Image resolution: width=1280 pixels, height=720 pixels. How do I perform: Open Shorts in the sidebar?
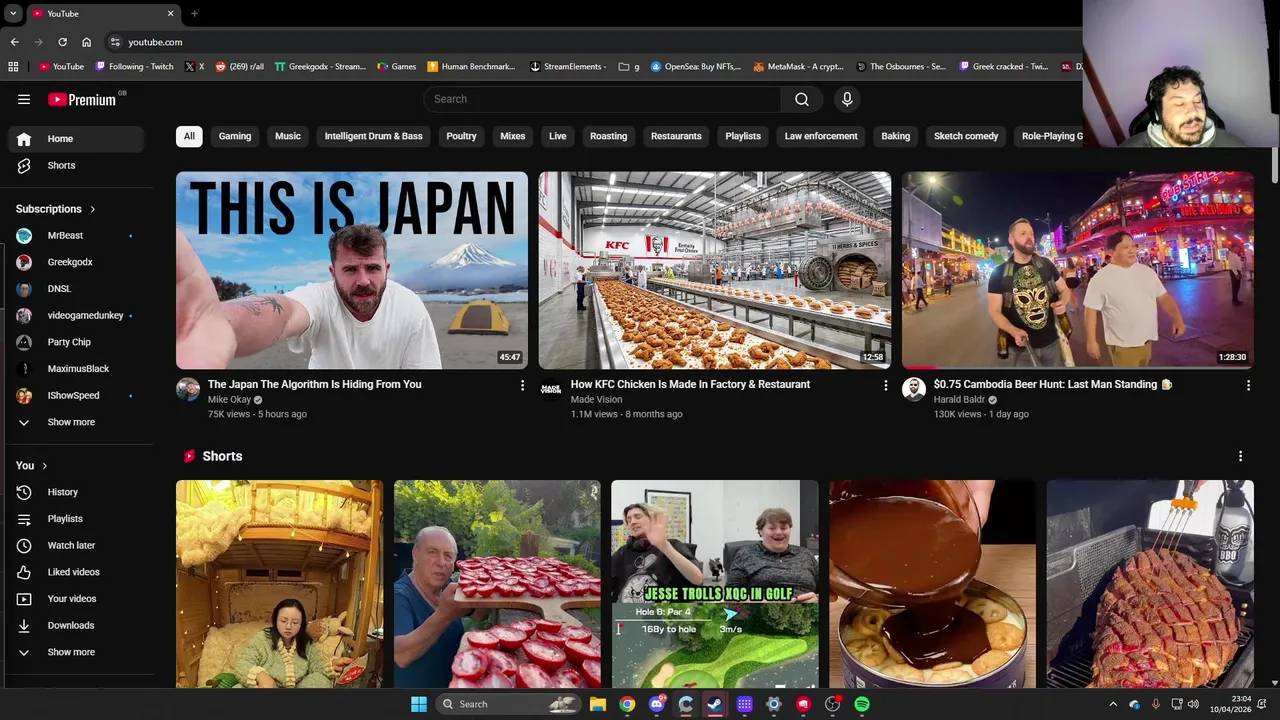pos(78,165)
